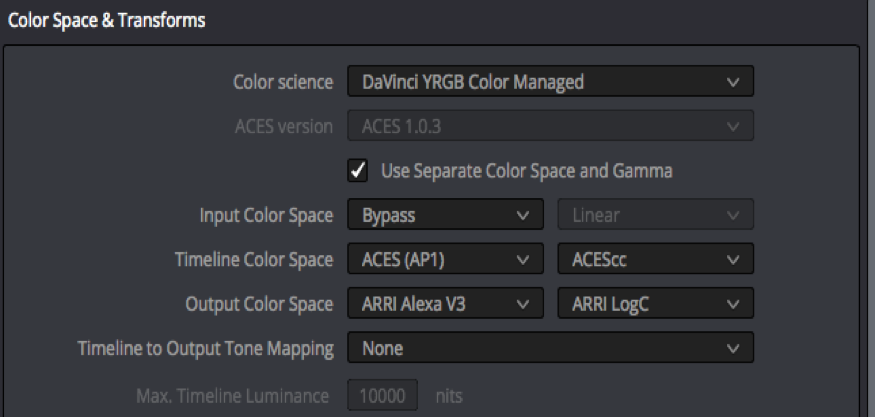The height and width of the screenshot is (417, 875).
Task: Click the "Output Color Space" label text
Action: (x=259, y=304)
